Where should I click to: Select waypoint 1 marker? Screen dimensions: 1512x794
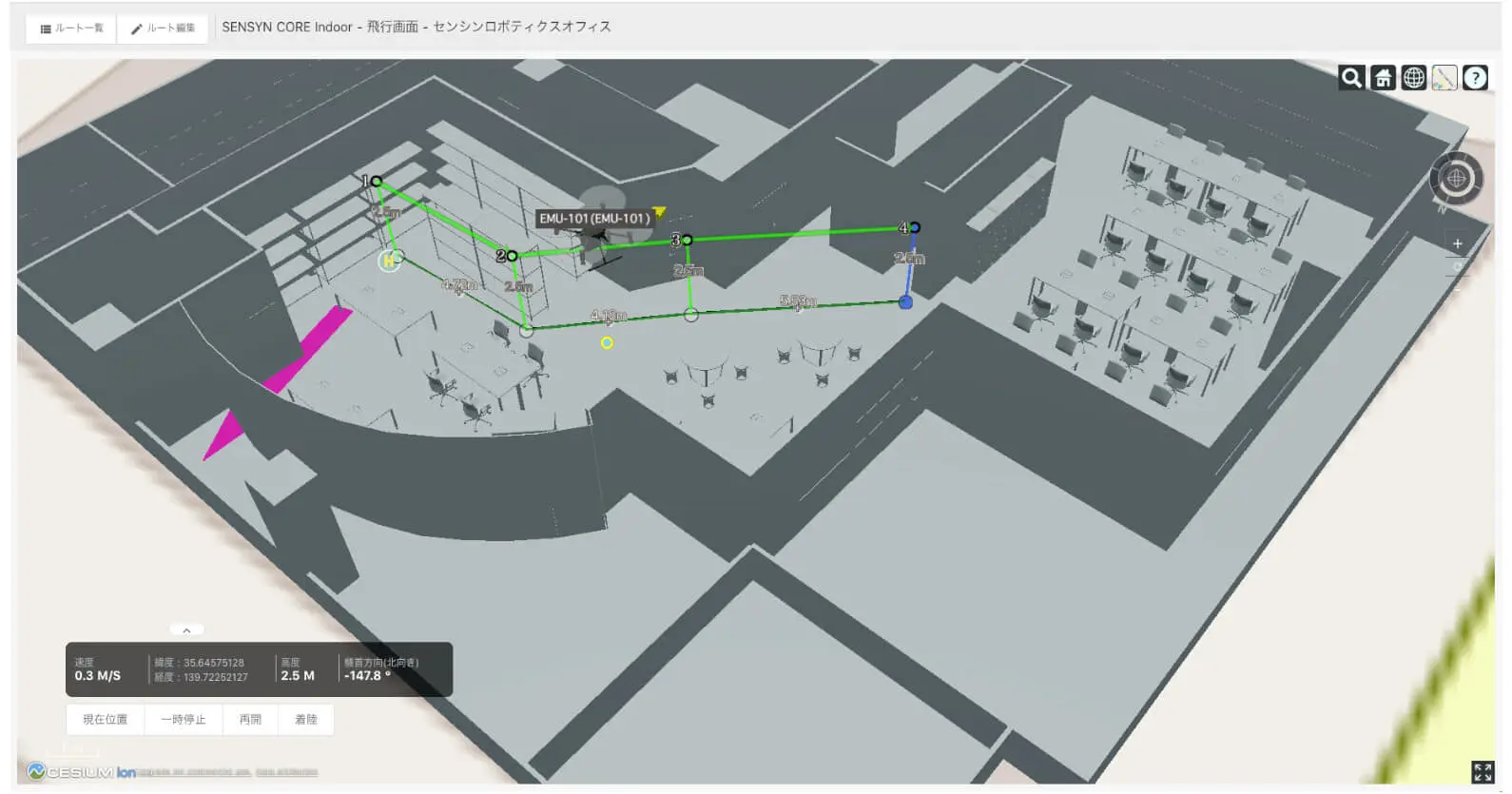377,181
